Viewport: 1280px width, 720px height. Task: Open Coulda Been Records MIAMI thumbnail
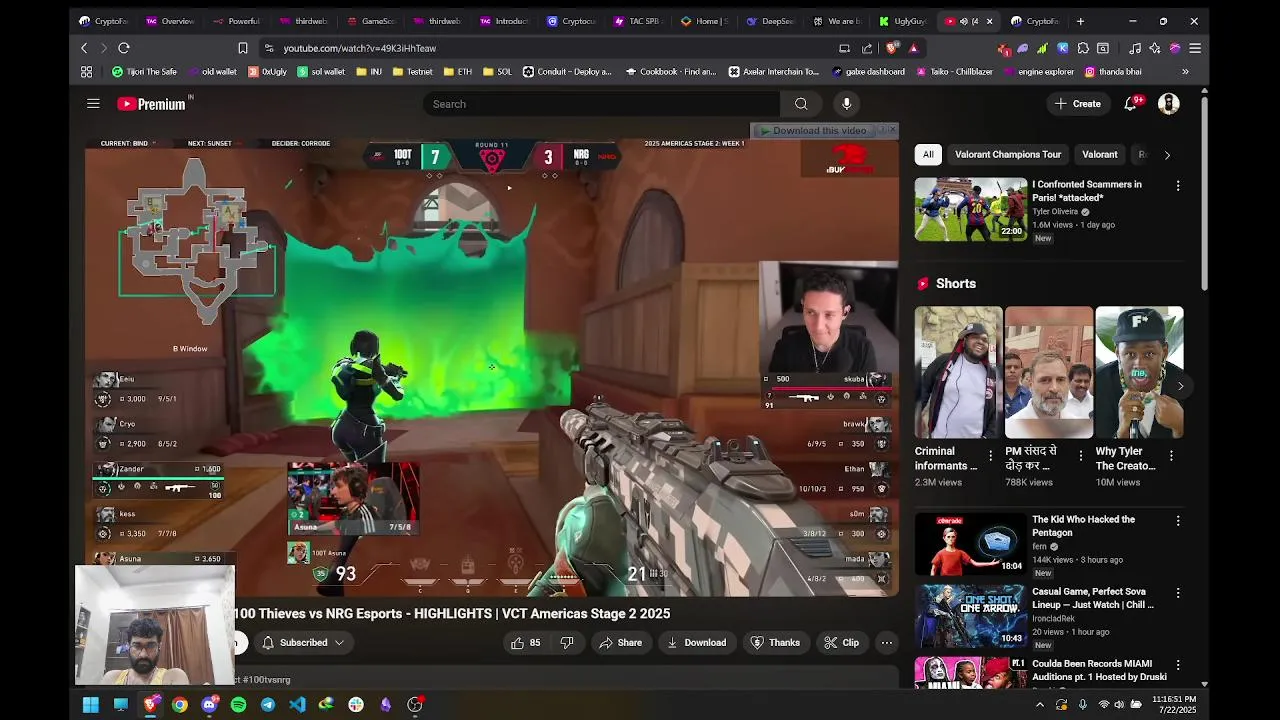point(970,672)
